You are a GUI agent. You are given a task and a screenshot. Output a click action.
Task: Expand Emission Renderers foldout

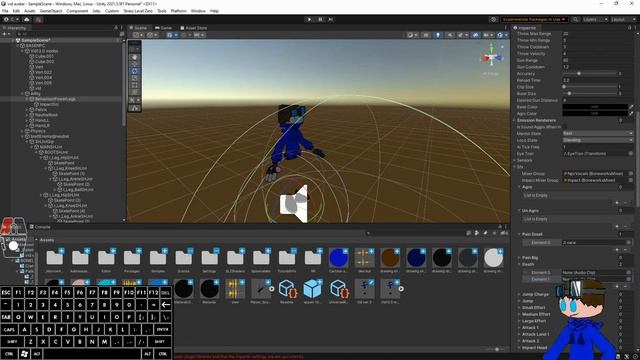click(x=515, y=120)
